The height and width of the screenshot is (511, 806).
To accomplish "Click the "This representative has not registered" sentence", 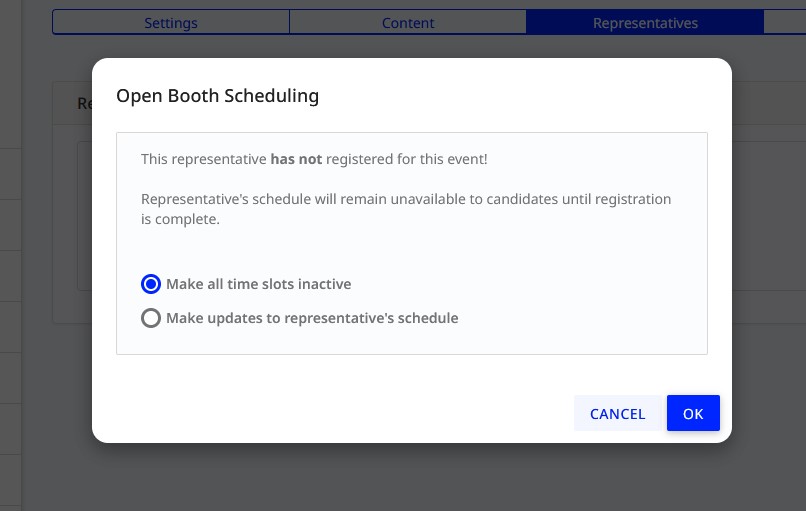I will click(x=314, y=159).
